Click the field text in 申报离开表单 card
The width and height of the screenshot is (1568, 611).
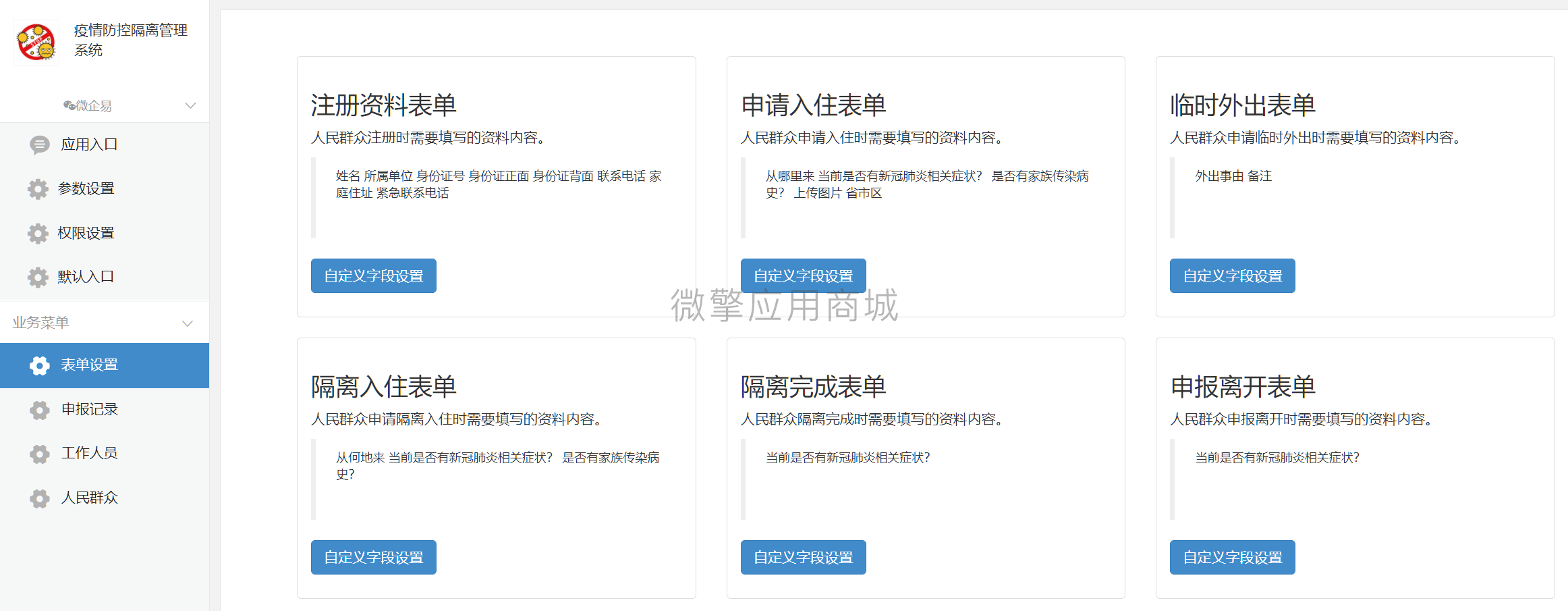[1277, 458]
